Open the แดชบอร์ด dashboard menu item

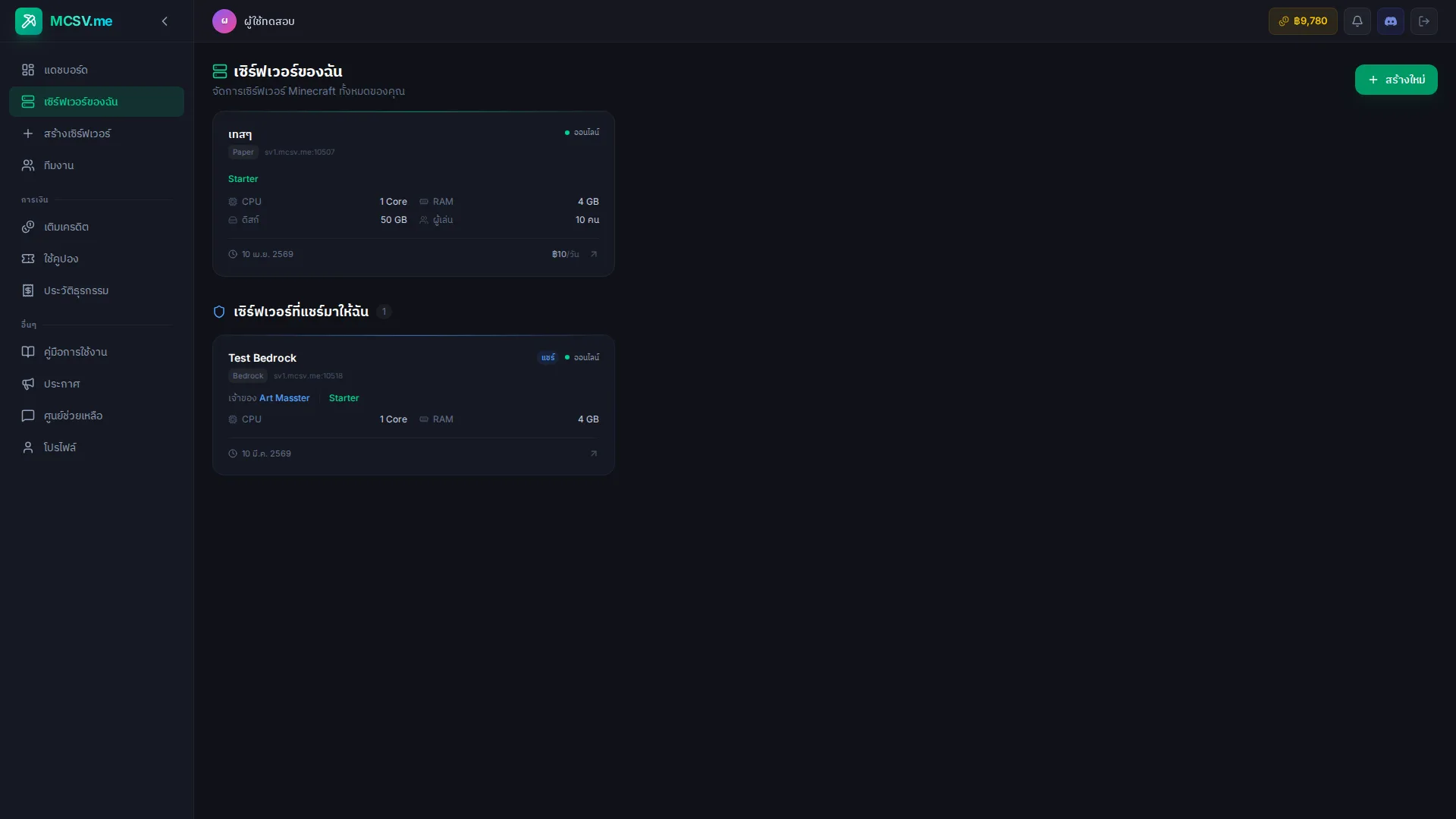66,70
